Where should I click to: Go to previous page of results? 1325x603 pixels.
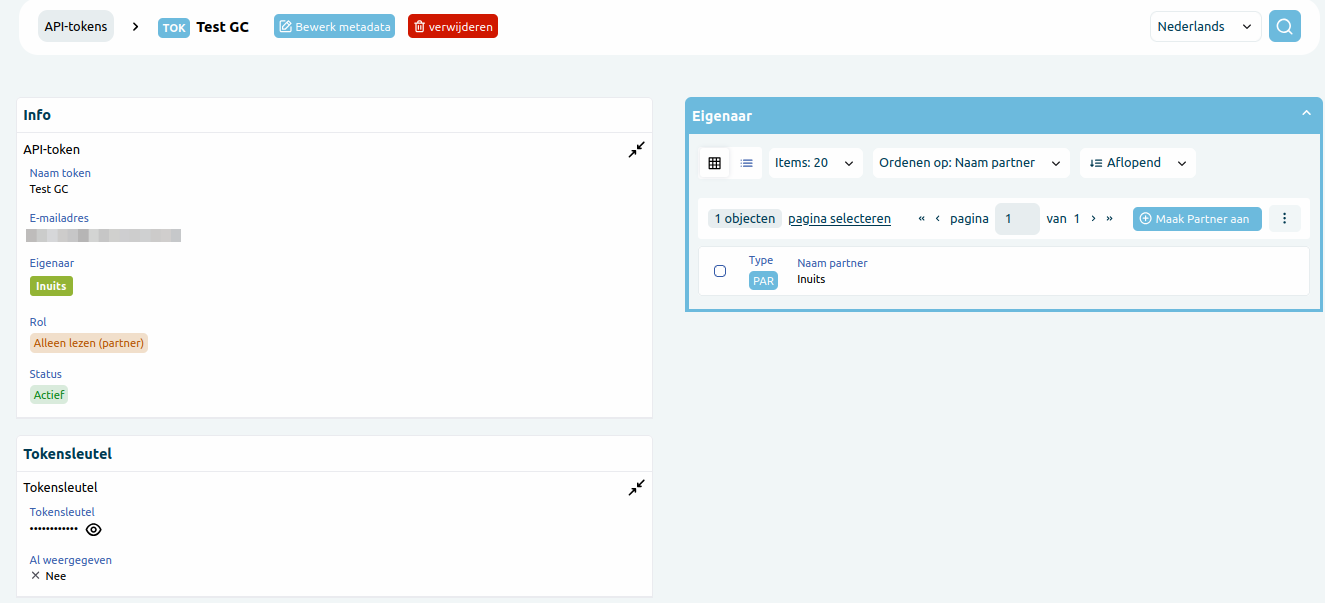[938, 219]
